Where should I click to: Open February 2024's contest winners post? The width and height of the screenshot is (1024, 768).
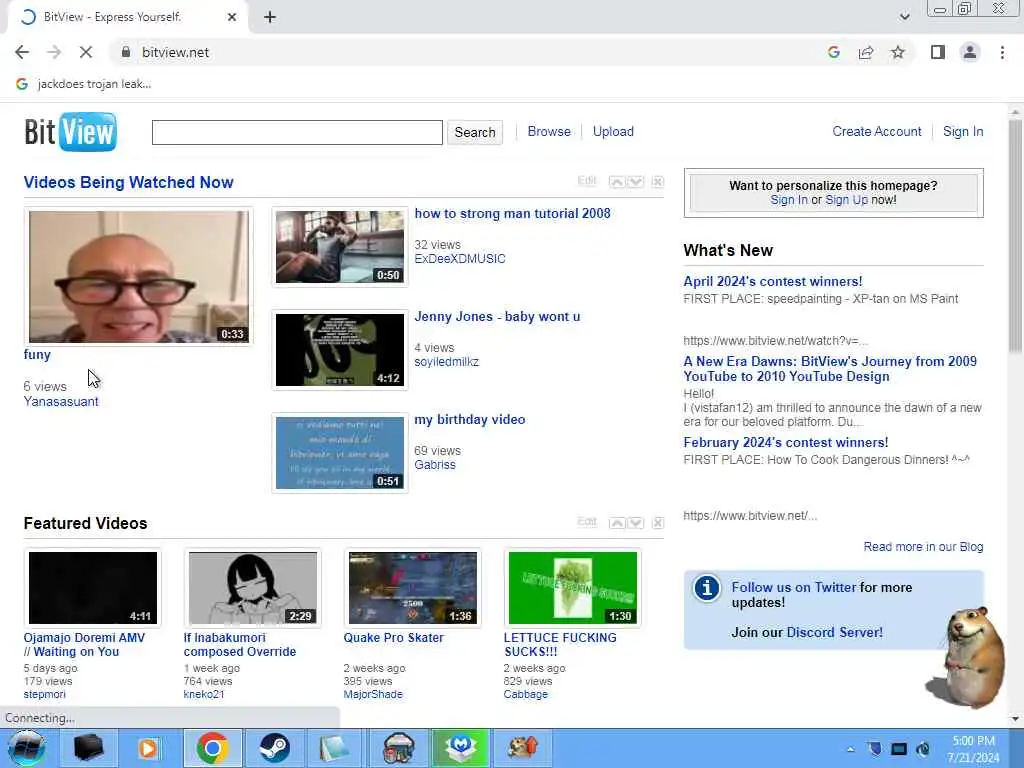coord(786,443)
